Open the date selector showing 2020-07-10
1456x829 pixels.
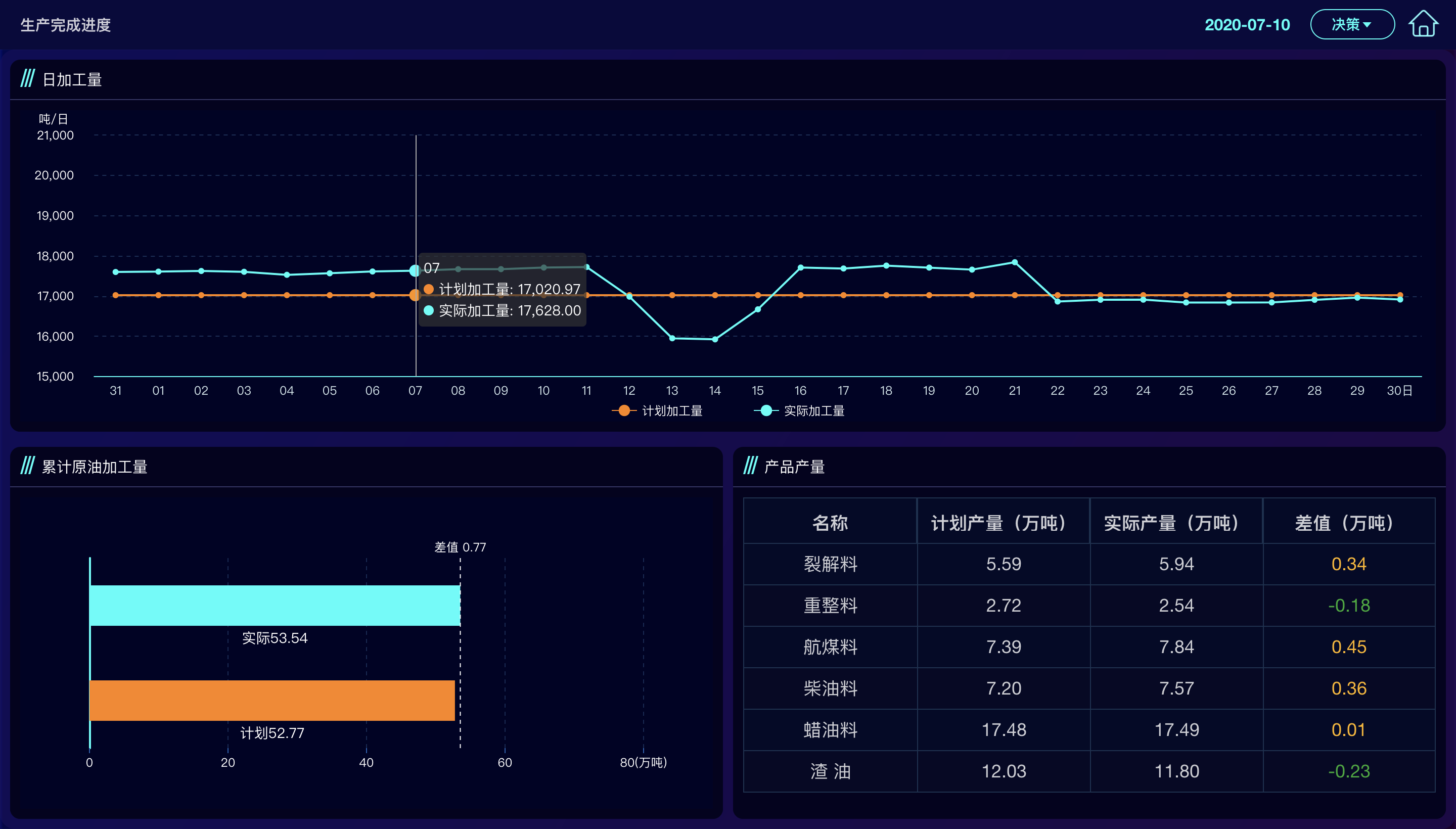click(1248, 24)
